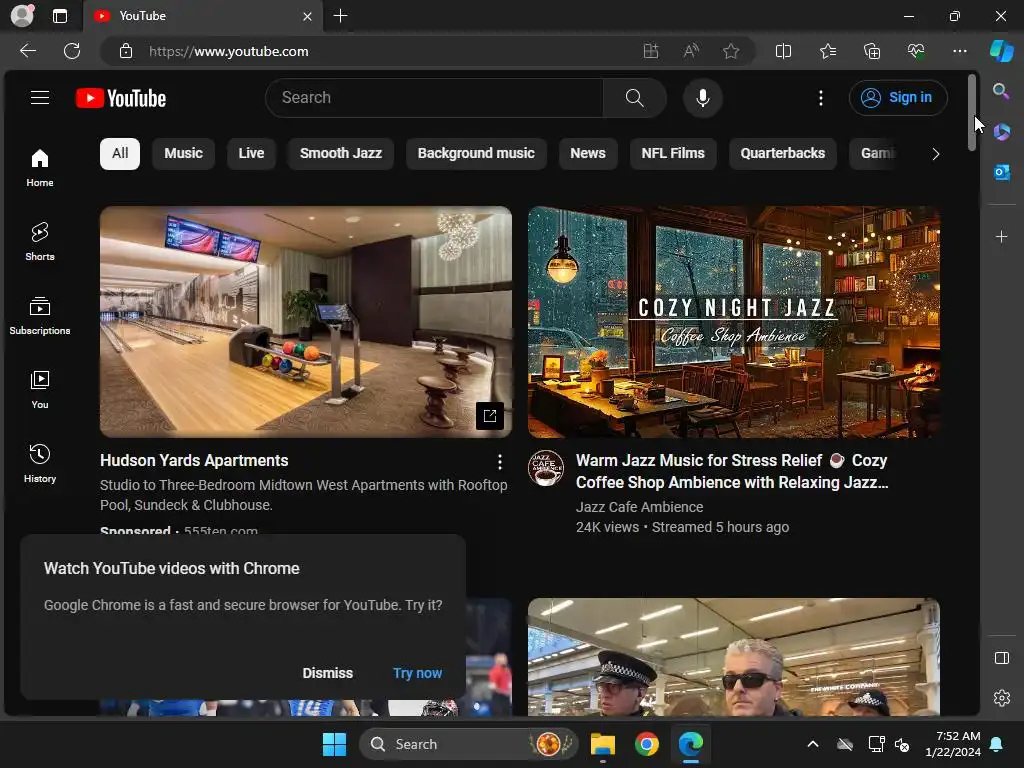1024x768 pixels.
Task: Show more filter chips with arrow
Action: click(x=935, y=154)
